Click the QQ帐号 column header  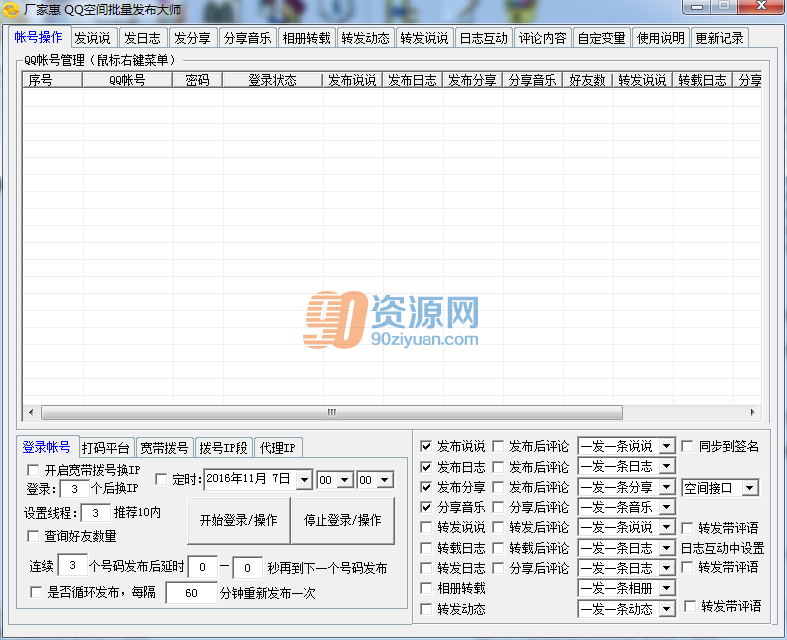[x=127, y=80]
